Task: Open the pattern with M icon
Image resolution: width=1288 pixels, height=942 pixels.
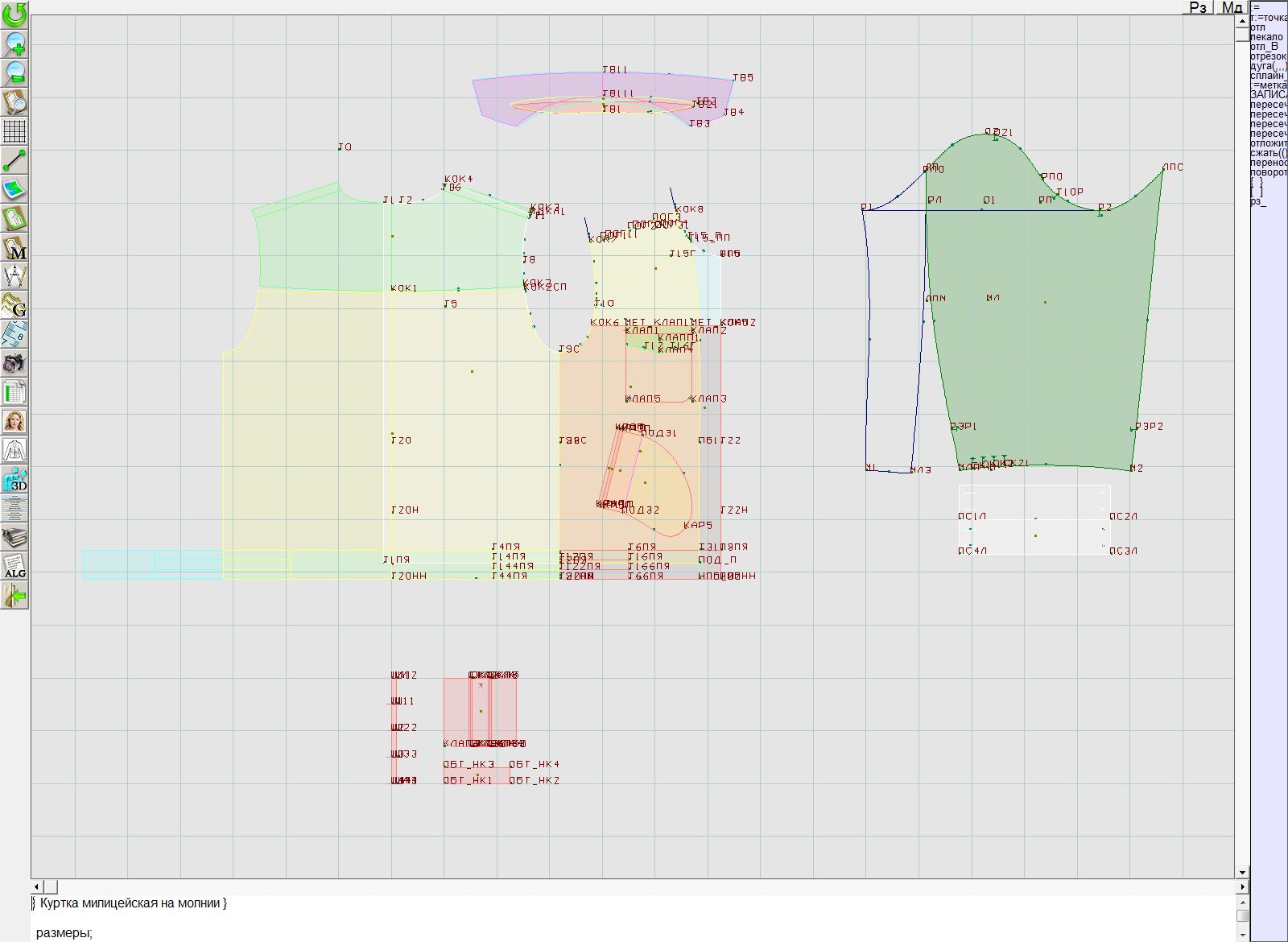Action: point(14,247)
